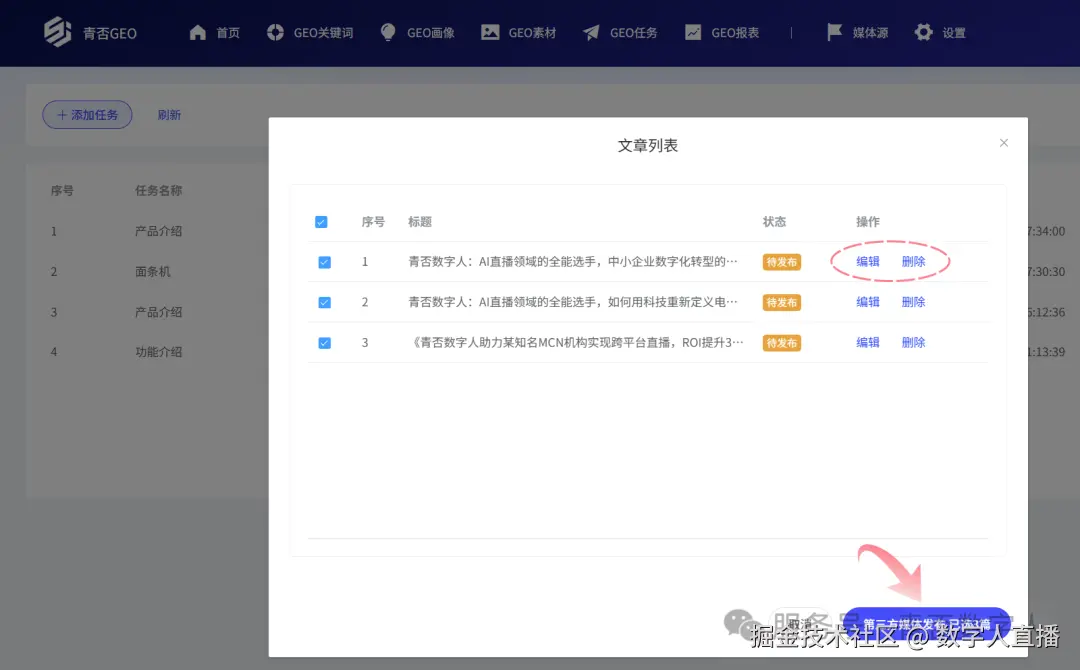Image resolution: width=1080 pixels, height=670 pixels.
Task: Uncheck the checkbox for article 2
Action: 324,302
